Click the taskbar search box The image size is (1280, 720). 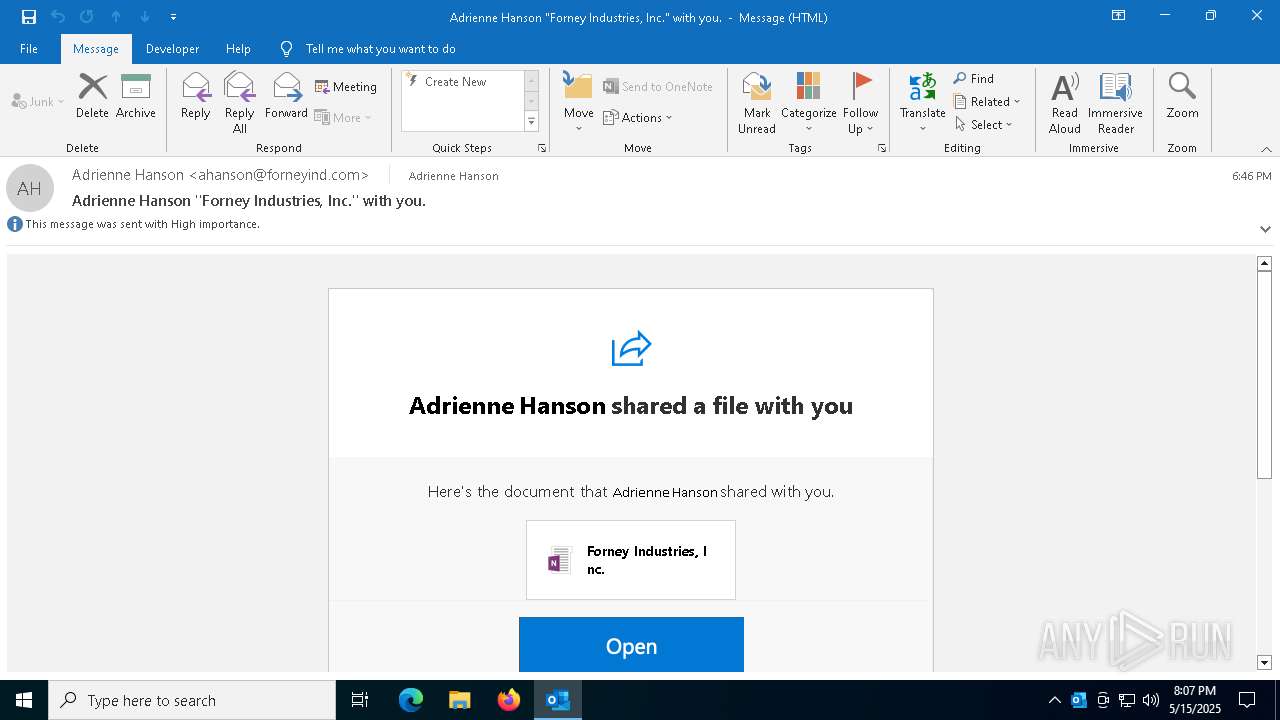click(x=192, y=700)
